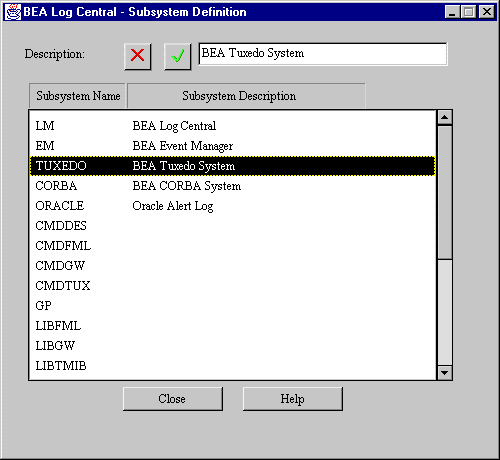Select the ORACLE subsystem row

tap(233, 206)
